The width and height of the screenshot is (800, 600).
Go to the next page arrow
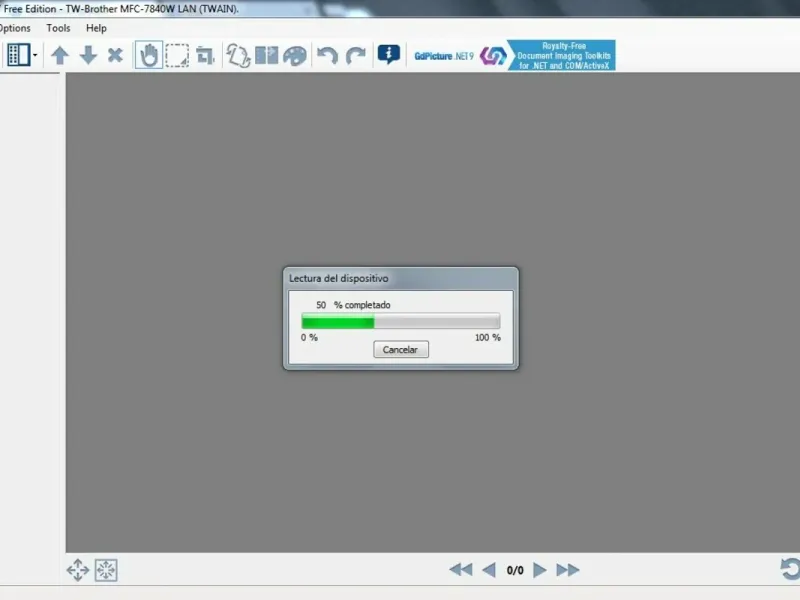539,570
